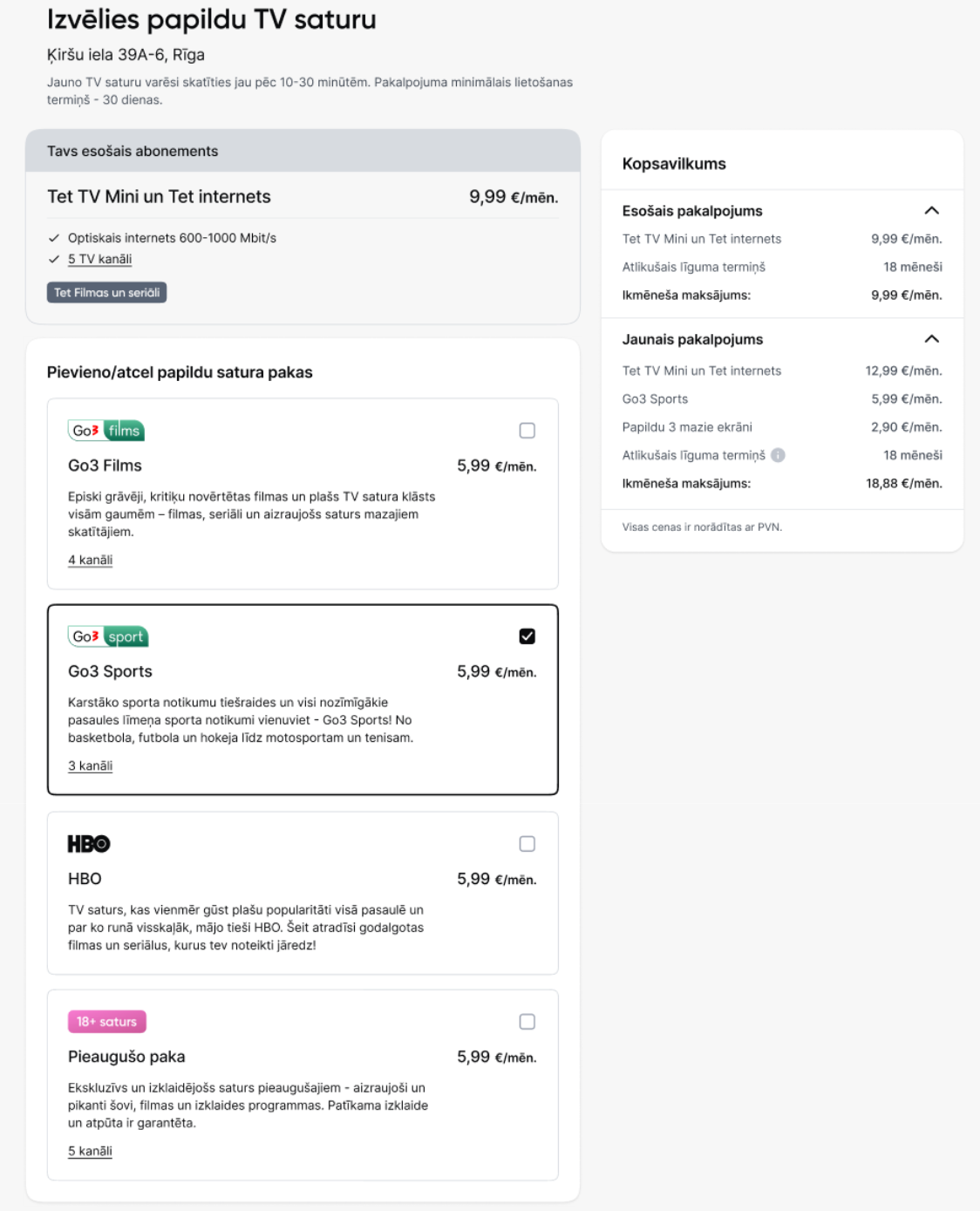Open the 3 kanāli link under Go3 Sports
This screenshot has width=980, height=1211.
tap(91, 765)
